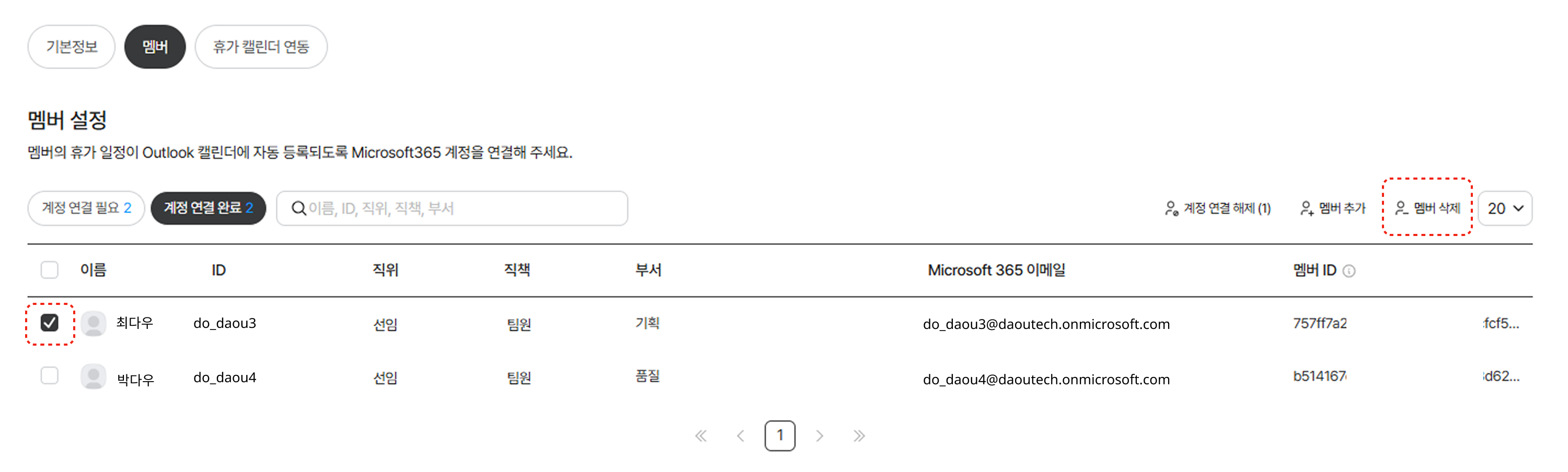Go to last page double-arrow
The height and width of the screenshot is (472, 1568).
[859, 436]
